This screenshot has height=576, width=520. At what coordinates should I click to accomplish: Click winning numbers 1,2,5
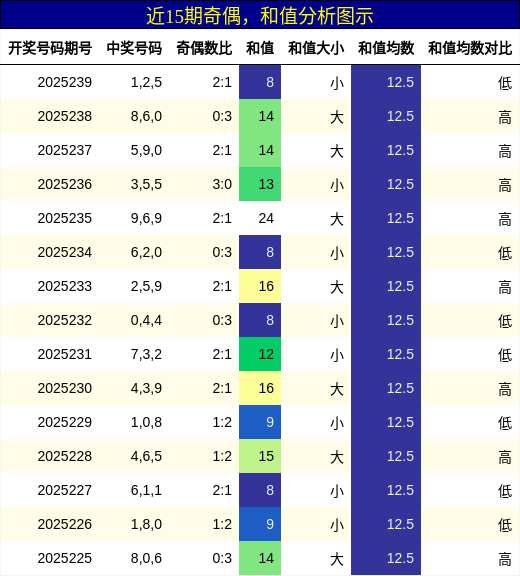[146, 82]
